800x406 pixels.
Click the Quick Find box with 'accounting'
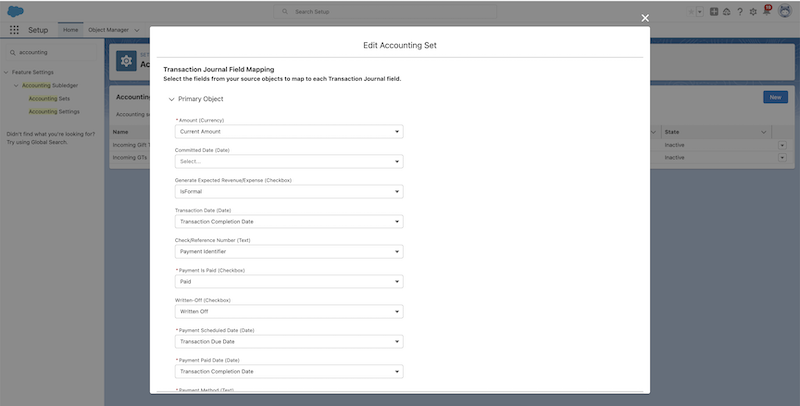tap(51, 53)
